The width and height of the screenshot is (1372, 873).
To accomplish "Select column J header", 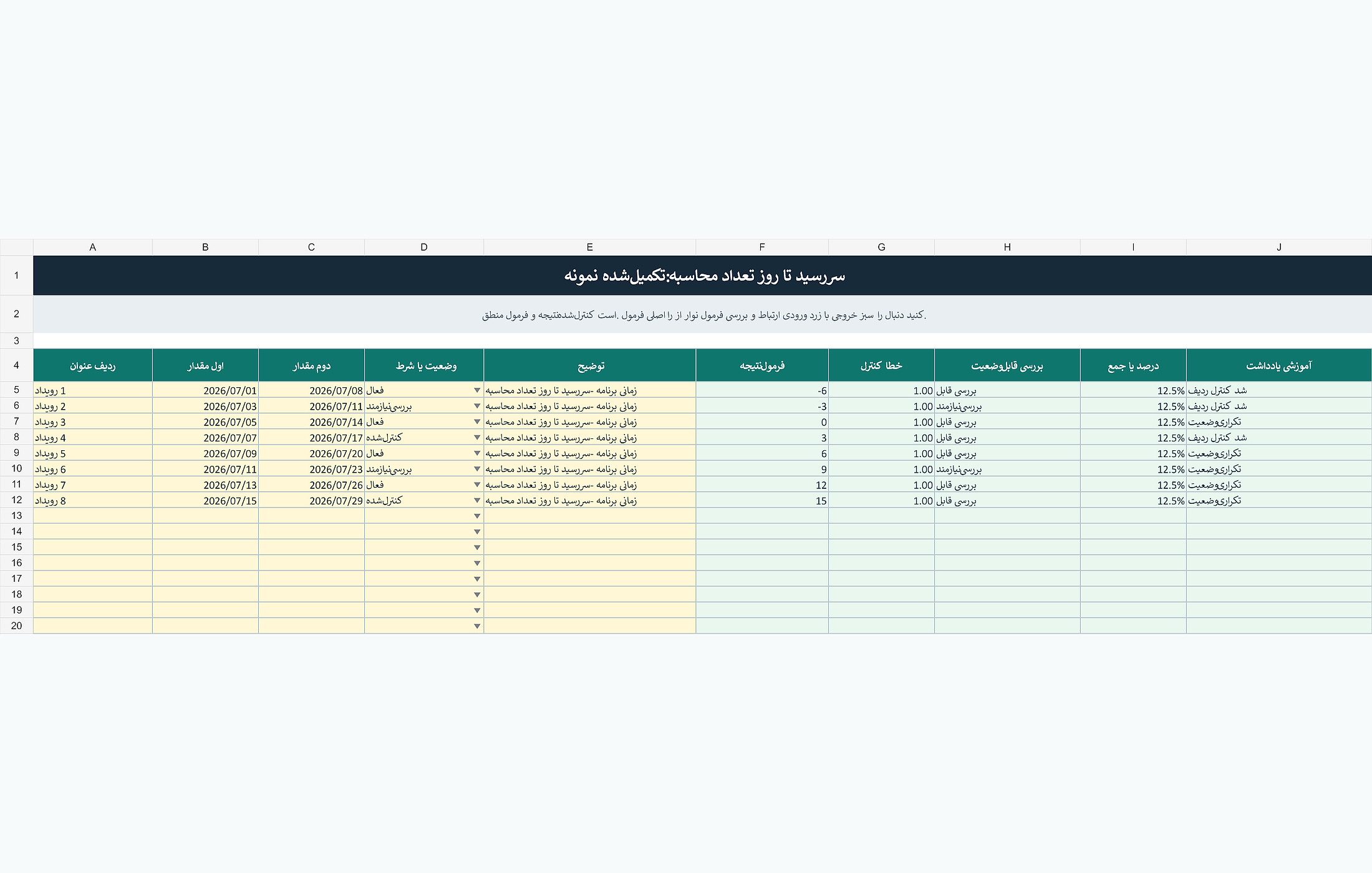I will click(1278, 247).
